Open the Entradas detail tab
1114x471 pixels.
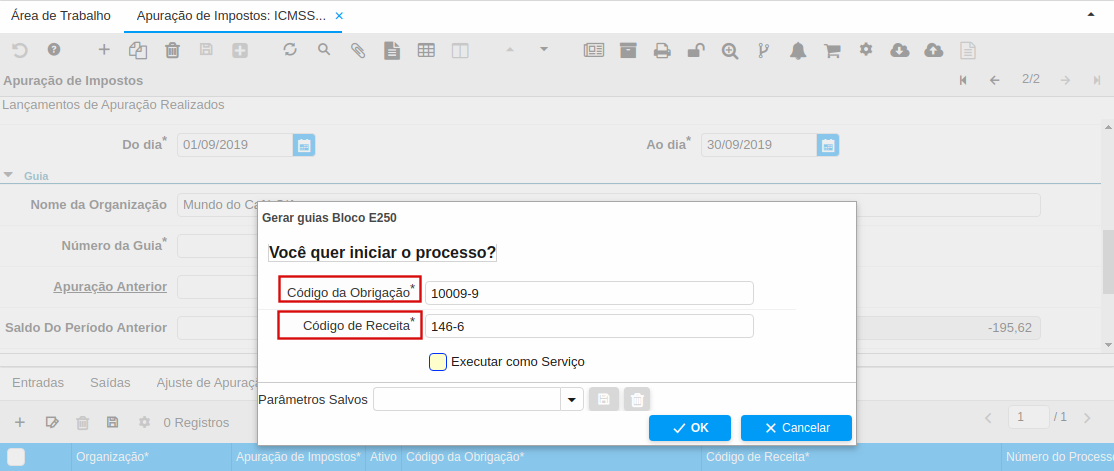pyautogui.click(x=38, y=383)
